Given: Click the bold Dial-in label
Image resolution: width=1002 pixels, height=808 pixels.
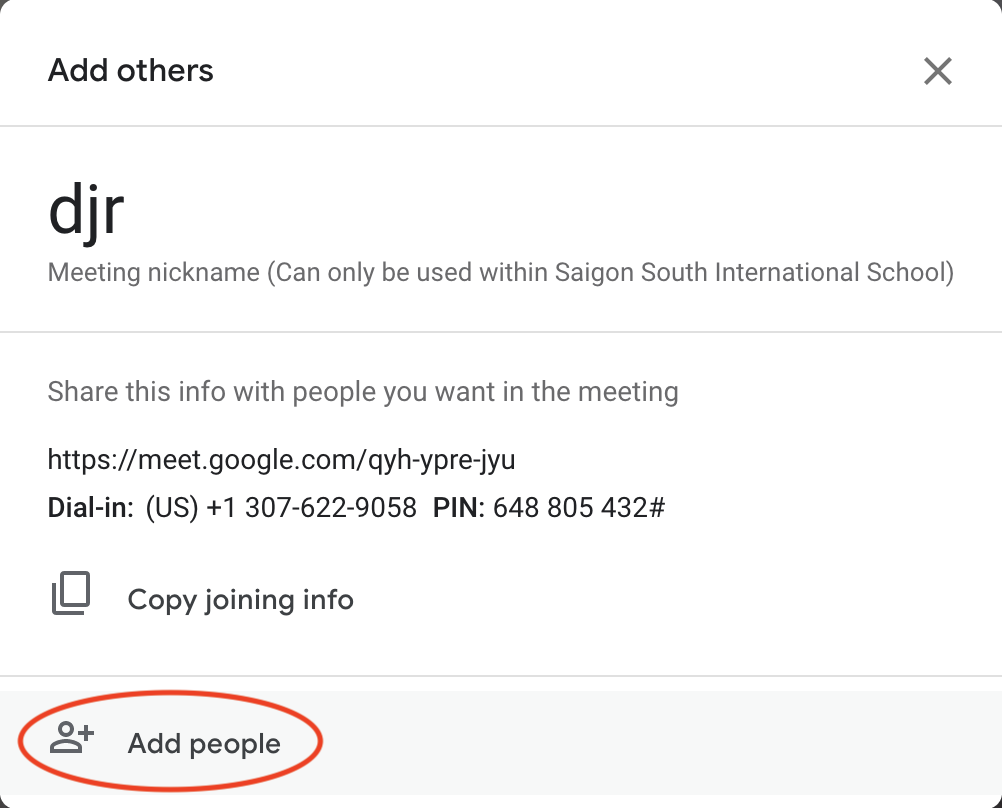Looking at the screenshot, I should pos(90,508).
